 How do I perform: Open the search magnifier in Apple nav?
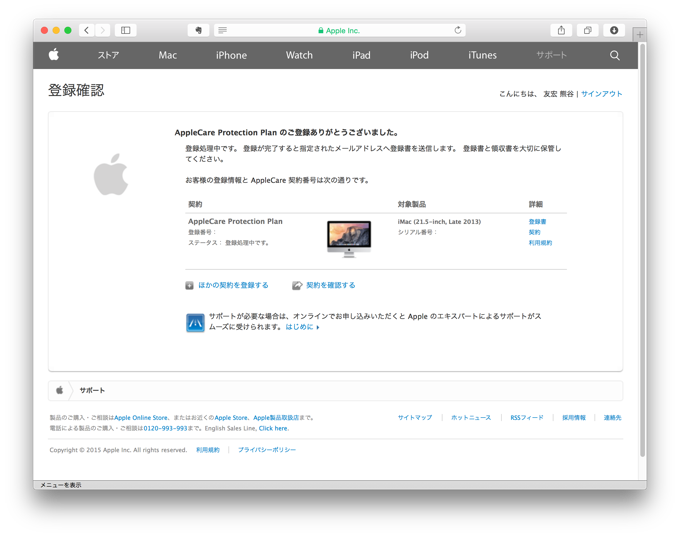(615, 55)
